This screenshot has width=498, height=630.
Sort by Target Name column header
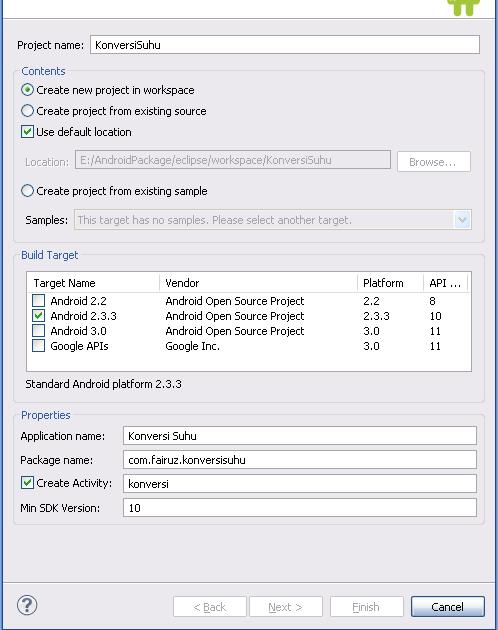click(93, 283)
